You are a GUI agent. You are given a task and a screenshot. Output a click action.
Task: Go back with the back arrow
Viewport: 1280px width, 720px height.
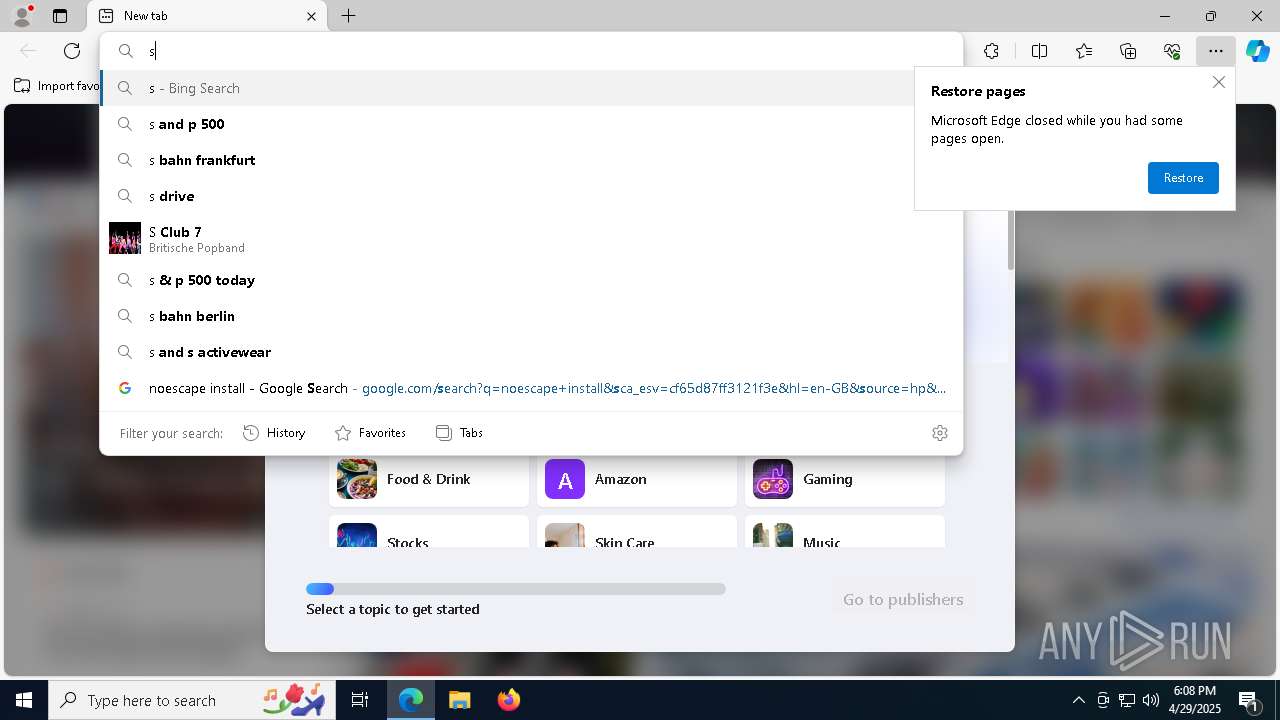coord(28,51)
